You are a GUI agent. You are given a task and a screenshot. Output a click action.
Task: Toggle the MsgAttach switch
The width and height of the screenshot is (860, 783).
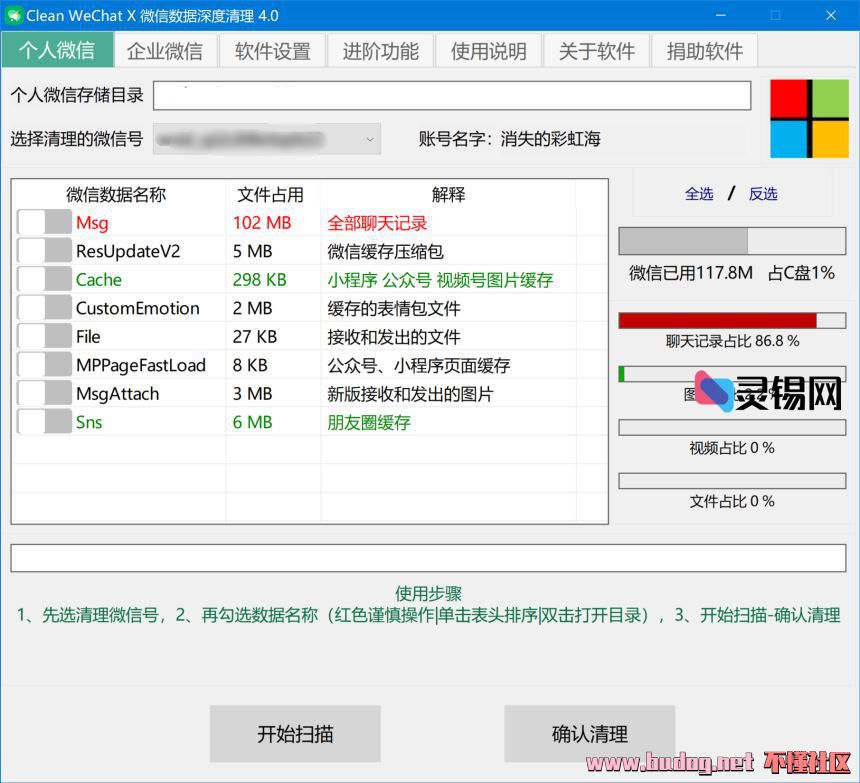pos(44,394)
